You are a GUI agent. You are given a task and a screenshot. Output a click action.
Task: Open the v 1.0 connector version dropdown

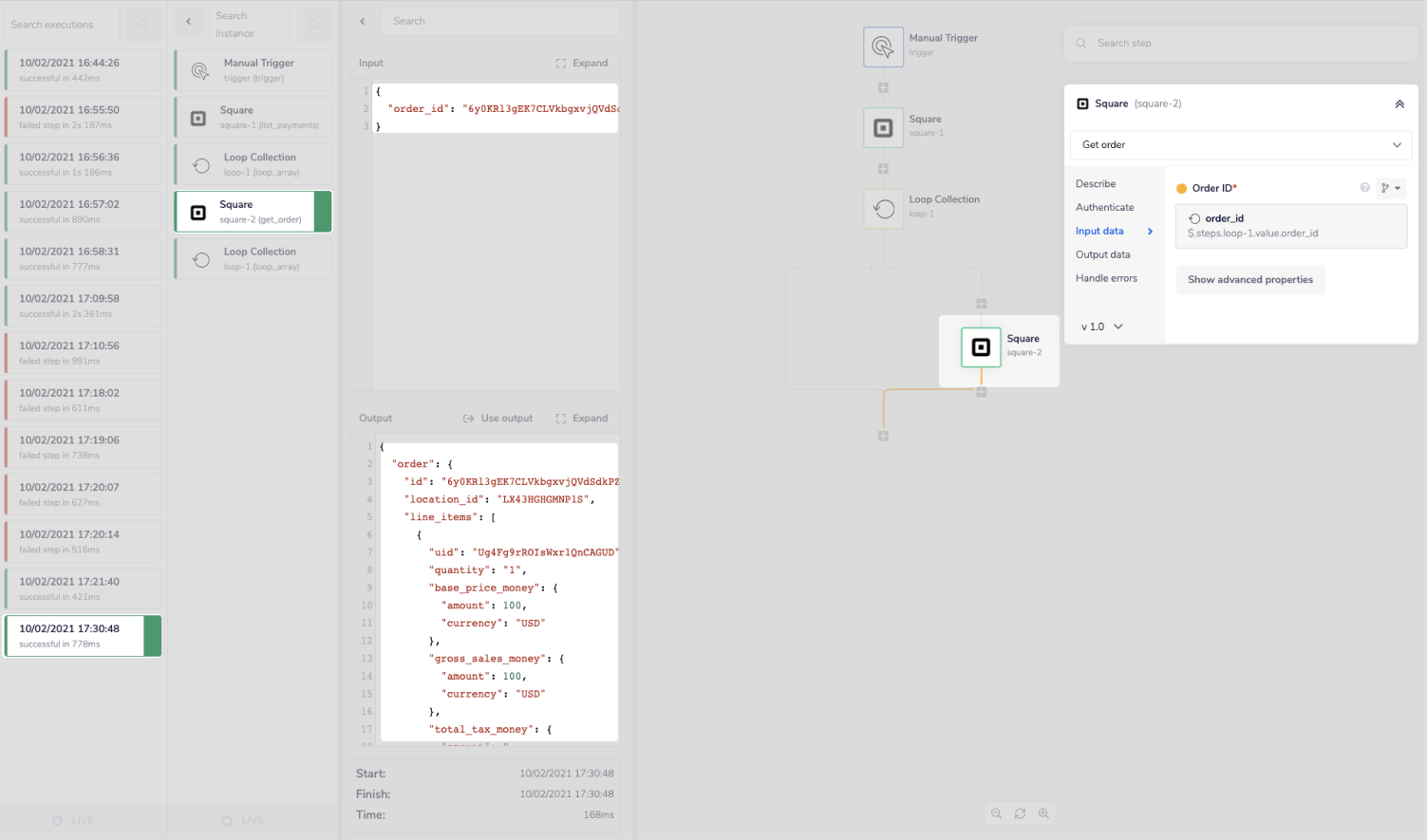pyautogui.click(x=1099, y=326)
